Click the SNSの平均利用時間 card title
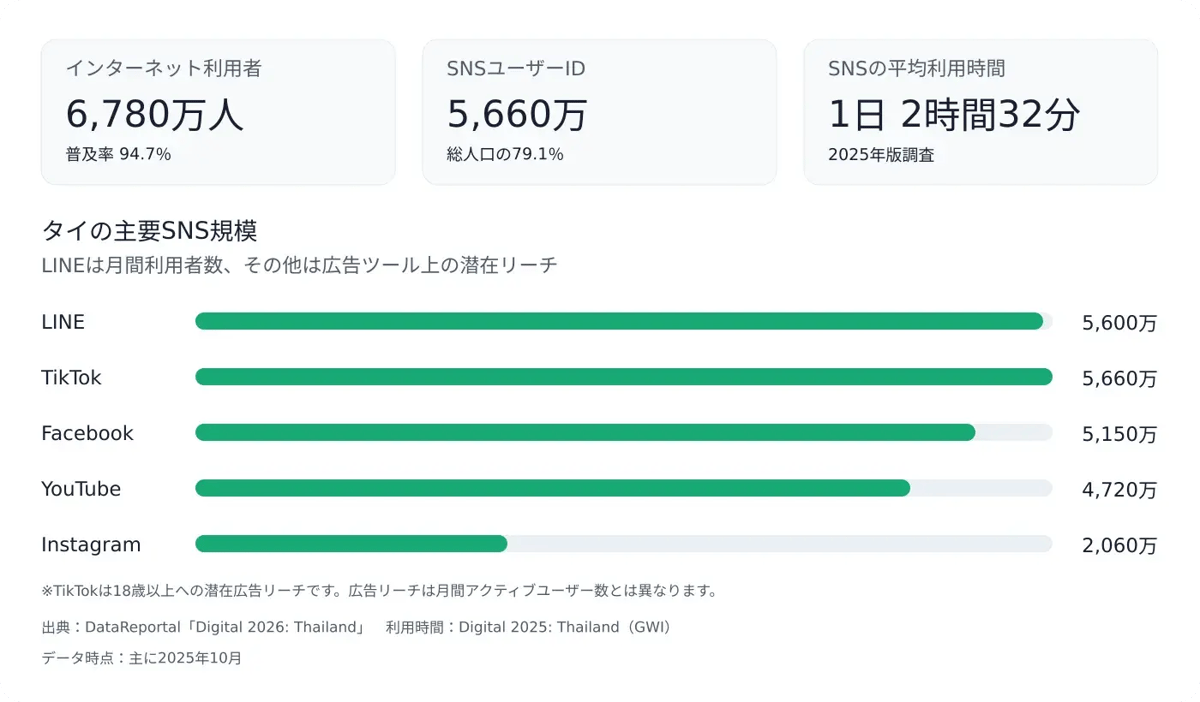This screenshot has height=702, width=1200. point(917,69)
